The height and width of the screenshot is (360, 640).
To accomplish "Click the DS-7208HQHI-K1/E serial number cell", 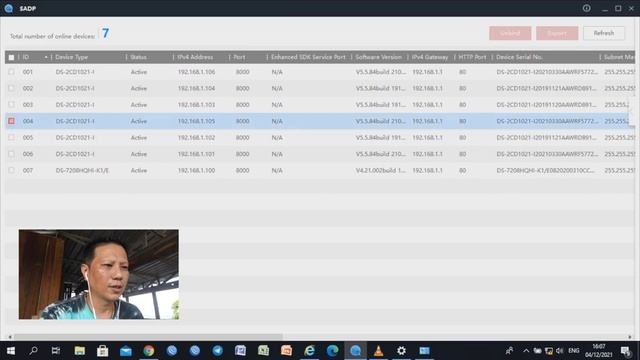I will (546, 170).
